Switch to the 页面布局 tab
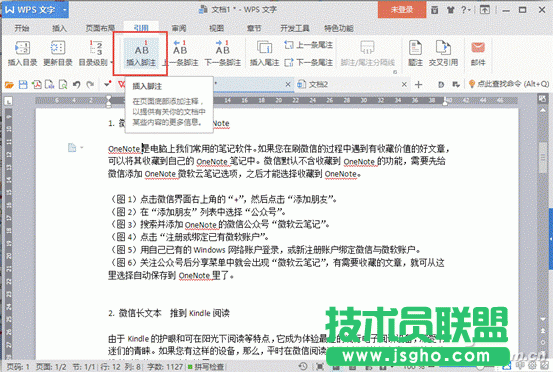 coord(100,28)
